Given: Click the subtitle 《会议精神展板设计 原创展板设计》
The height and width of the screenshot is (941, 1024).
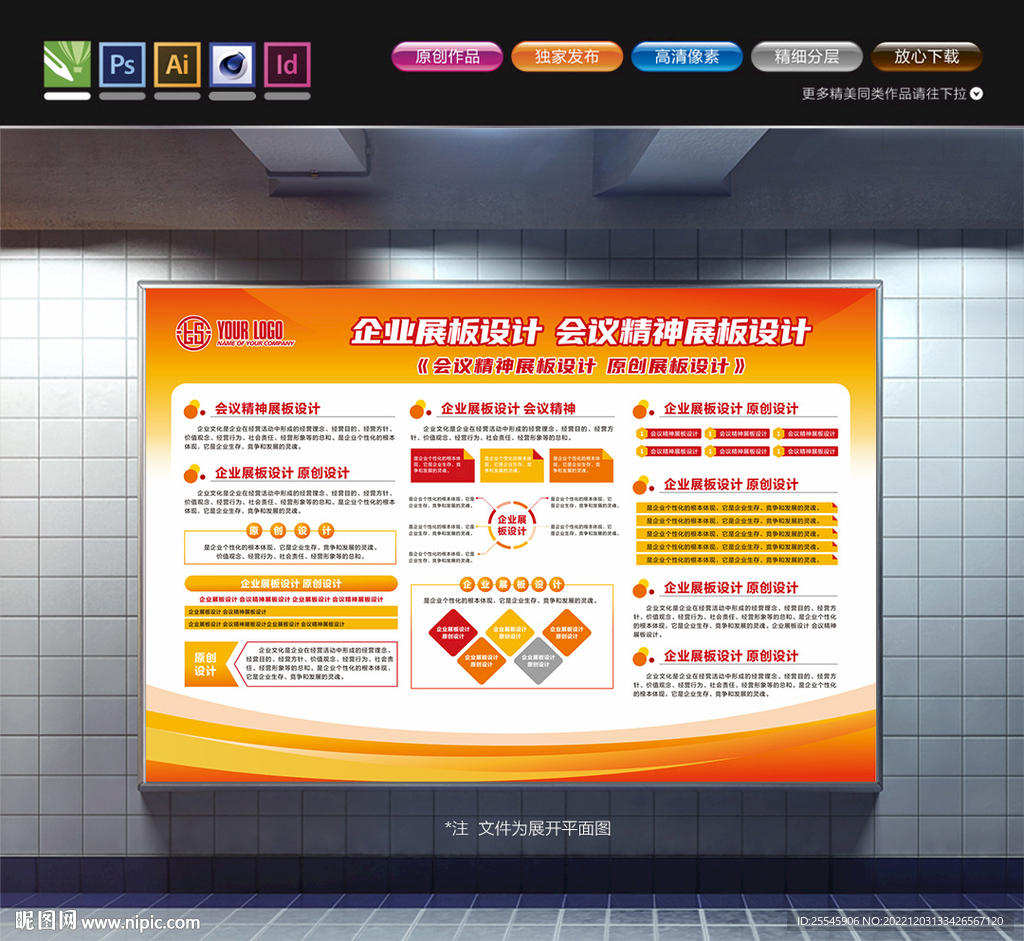Looking at the screenshot, I should coord(581,366).
